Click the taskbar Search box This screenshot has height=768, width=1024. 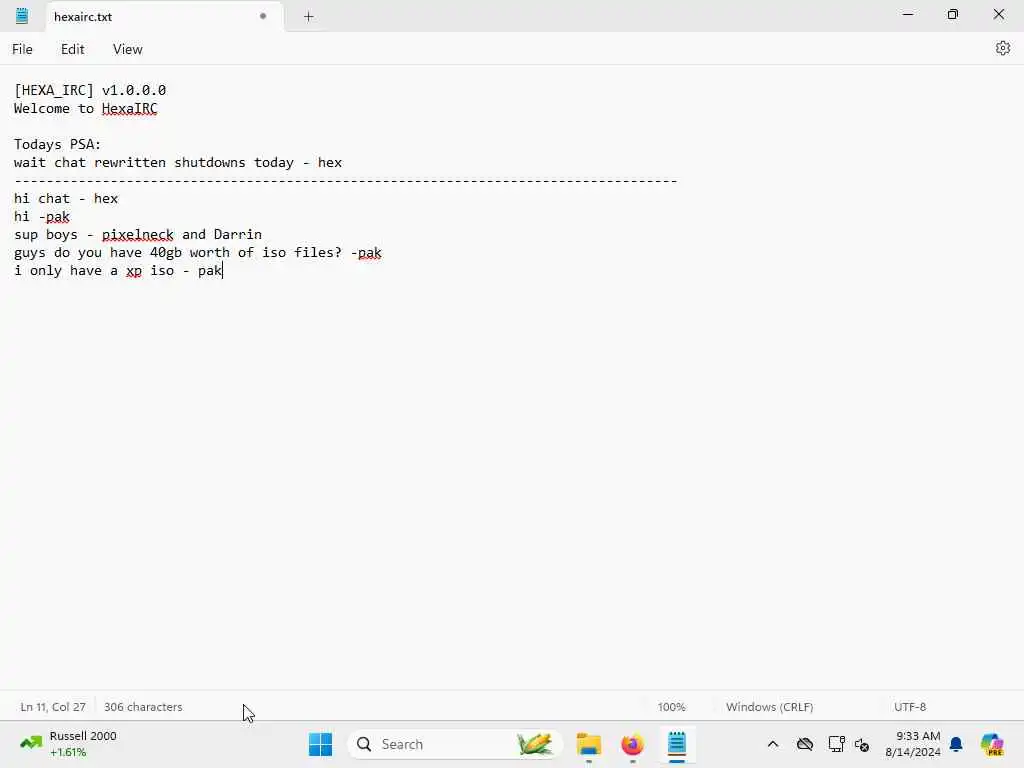tap(455, 744)
